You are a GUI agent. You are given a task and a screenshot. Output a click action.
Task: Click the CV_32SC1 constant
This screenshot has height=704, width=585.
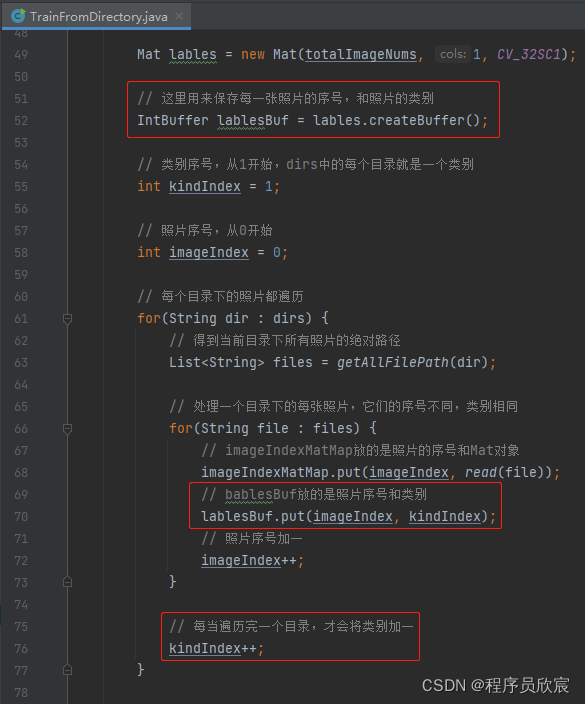[529, 54]
